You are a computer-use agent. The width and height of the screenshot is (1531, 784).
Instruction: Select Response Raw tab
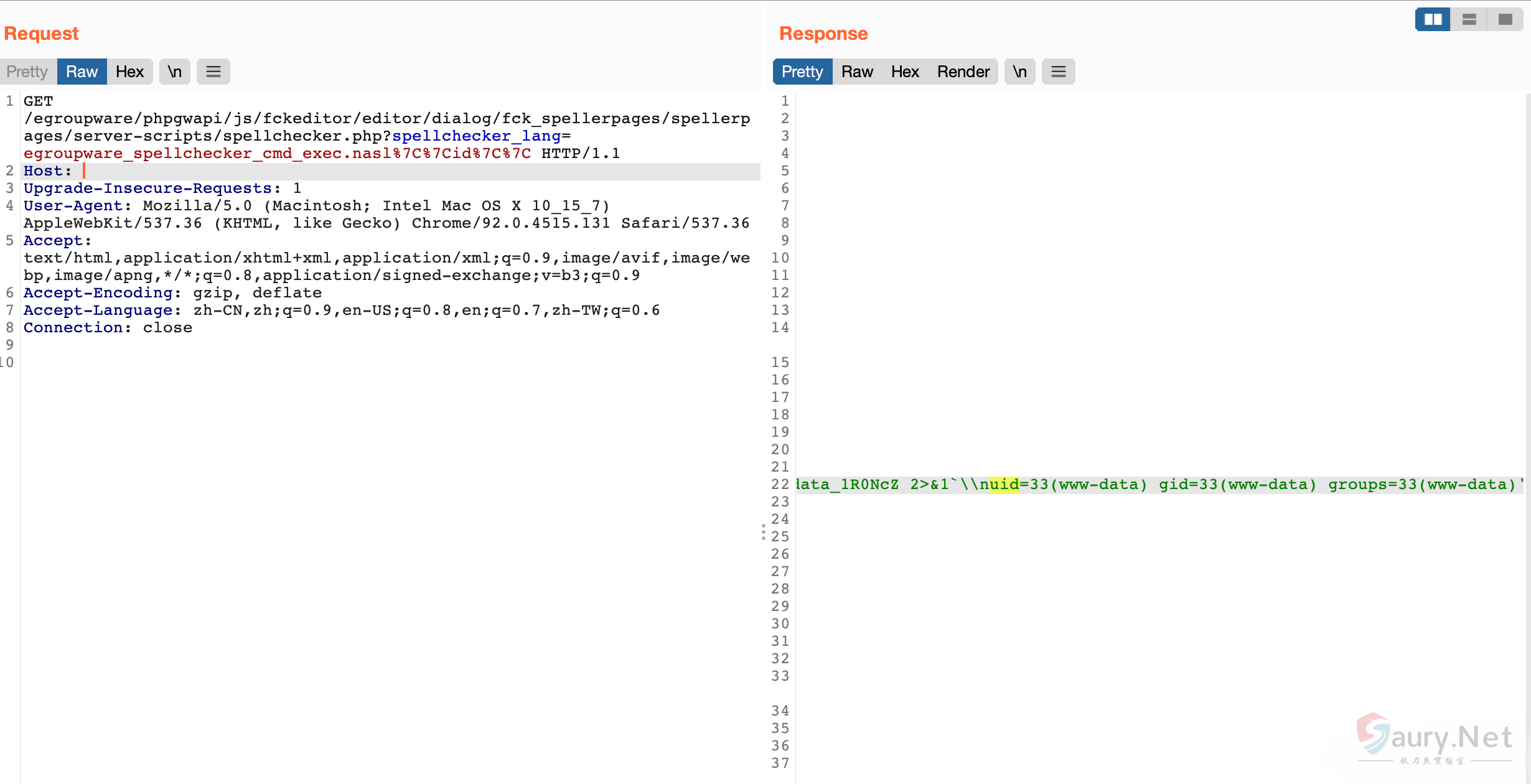click(x=857, y=72)
